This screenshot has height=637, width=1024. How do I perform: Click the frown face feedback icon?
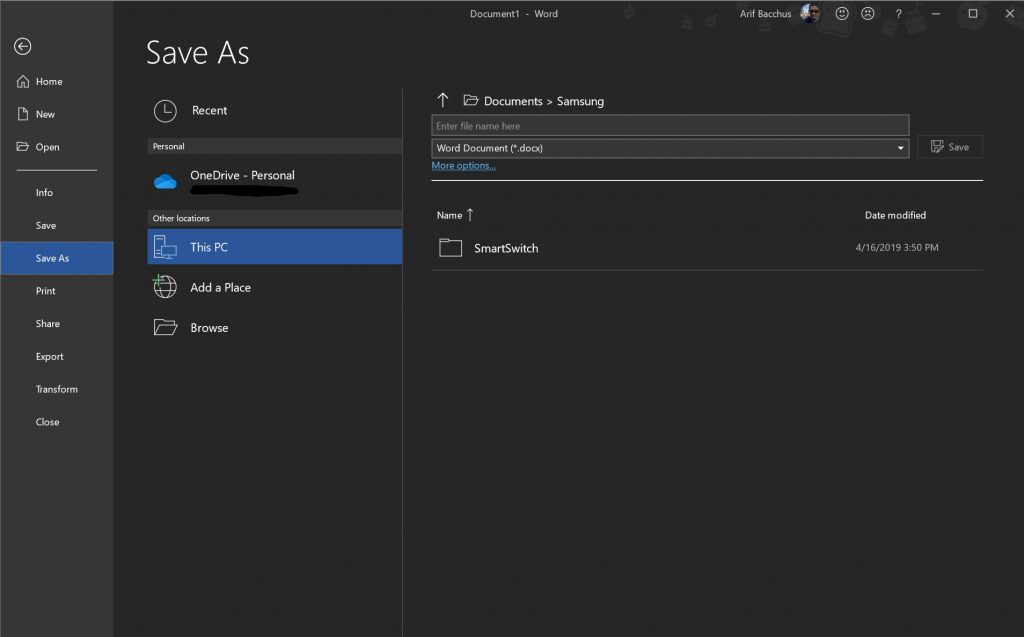pyautogui.click(x=868, y=14)
